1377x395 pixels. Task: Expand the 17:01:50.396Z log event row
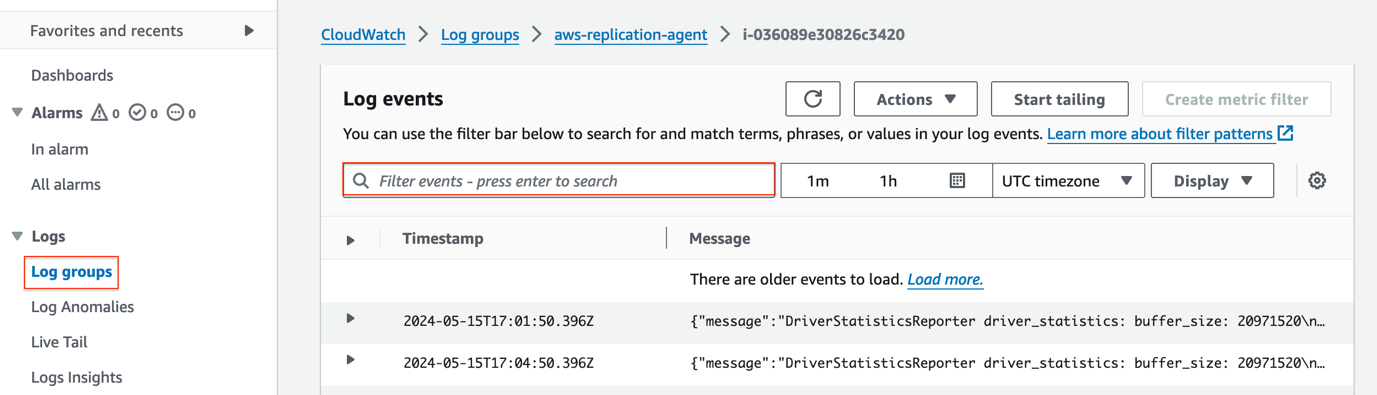coord(351,319)
